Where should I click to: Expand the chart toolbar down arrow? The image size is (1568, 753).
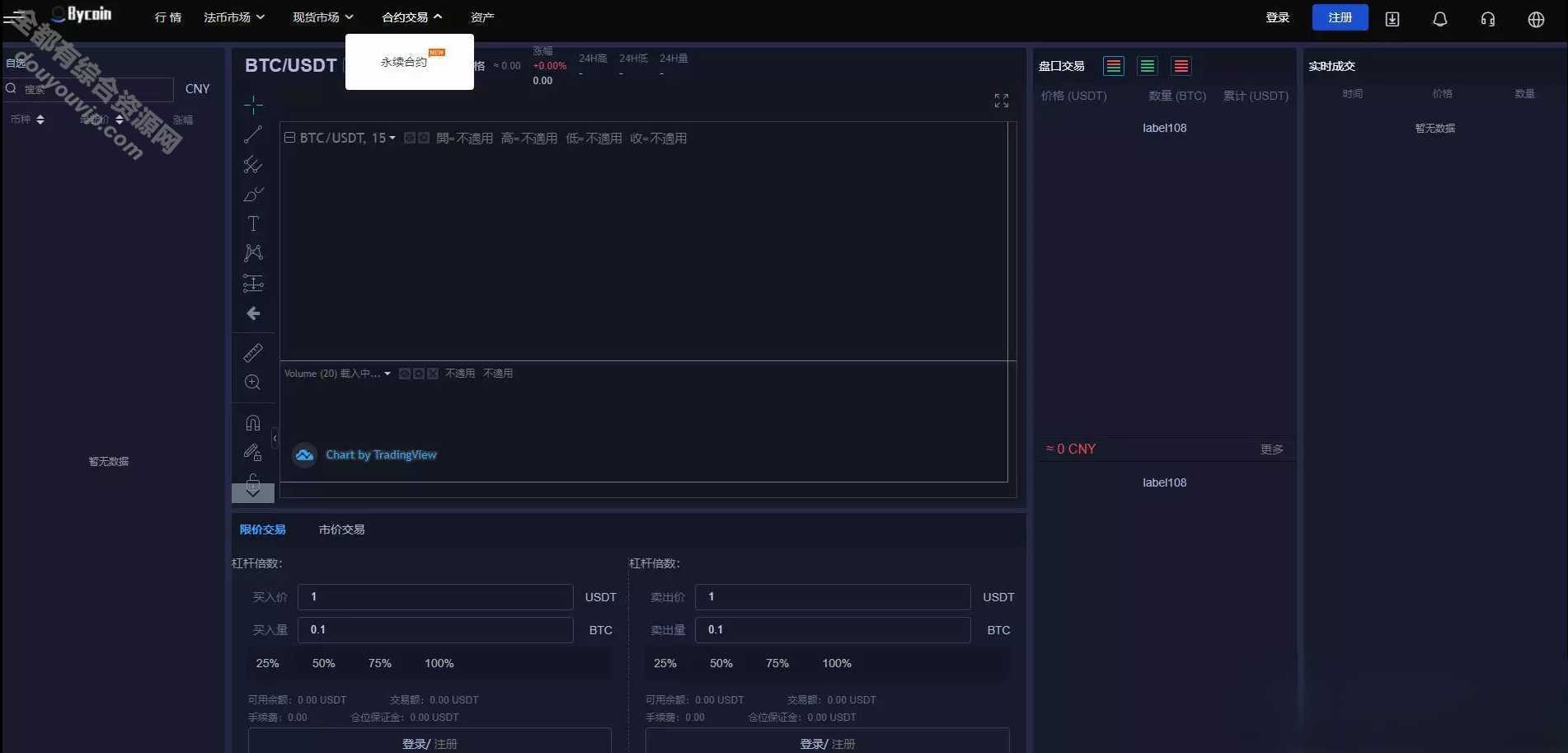point(253,492)
